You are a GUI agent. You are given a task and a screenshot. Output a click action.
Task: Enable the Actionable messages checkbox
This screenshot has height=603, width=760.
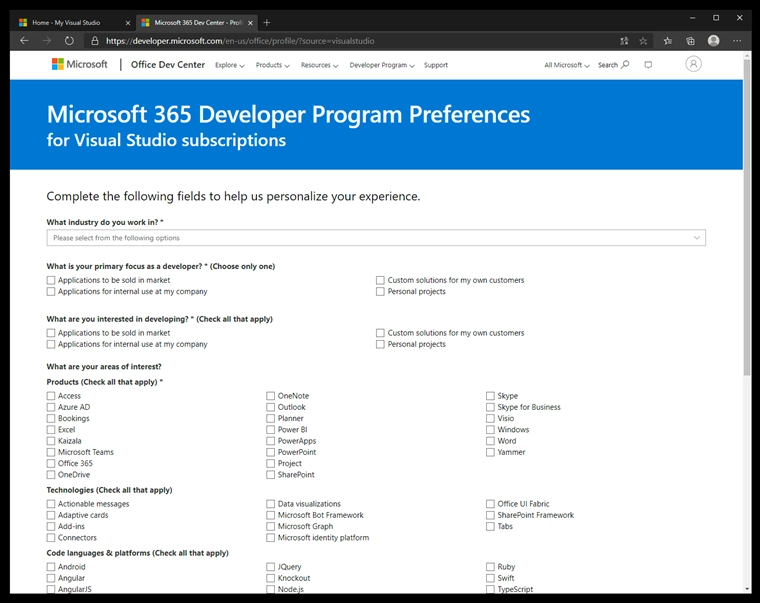point(51,504)
